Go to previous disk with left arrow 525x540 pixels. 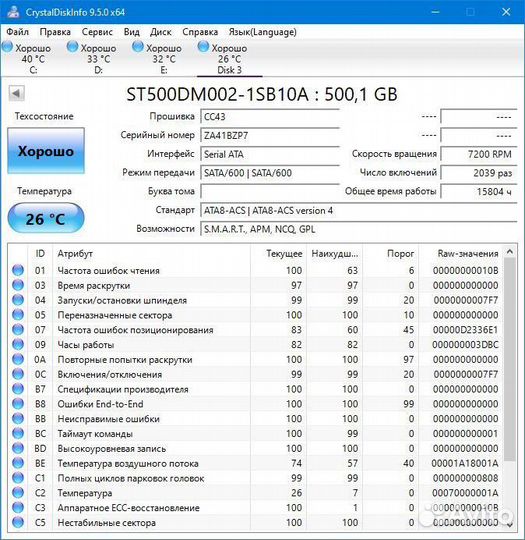[x=16, y=93]
